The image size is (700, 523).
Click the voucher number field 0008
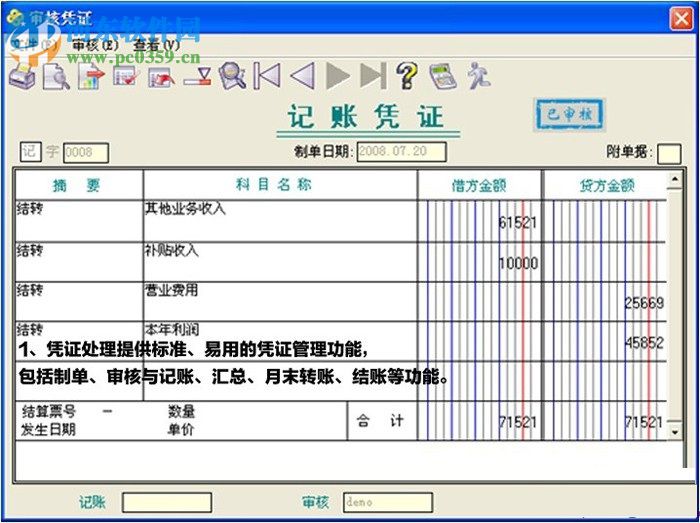click(x=86, y=152)
